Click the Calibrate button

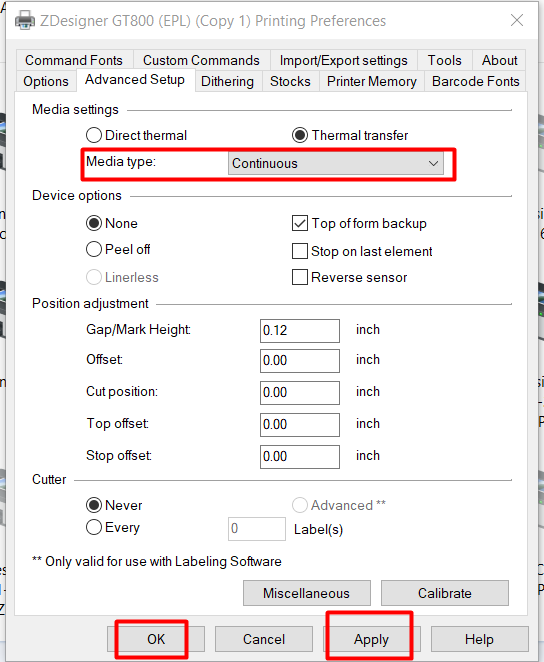pos(445,593)
